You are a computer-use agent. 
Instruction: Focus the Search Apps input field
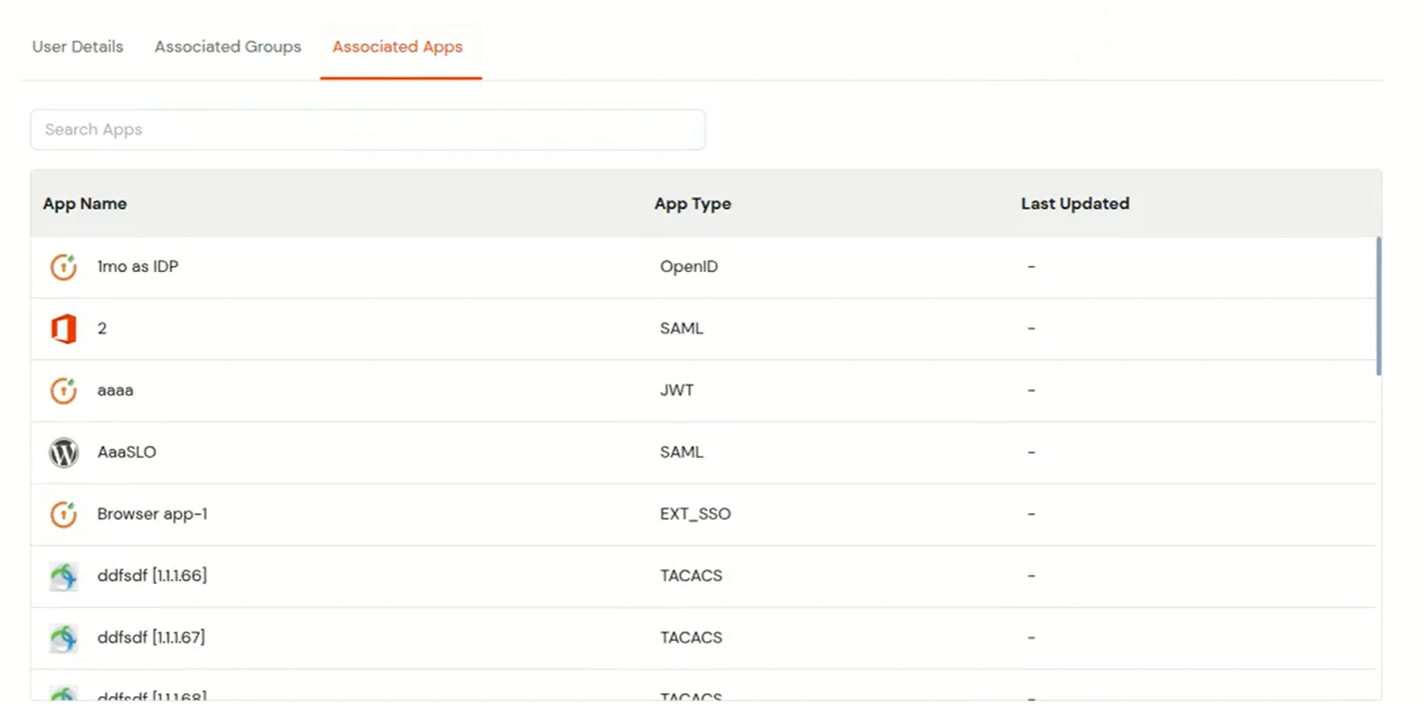[x=368, y=130]
